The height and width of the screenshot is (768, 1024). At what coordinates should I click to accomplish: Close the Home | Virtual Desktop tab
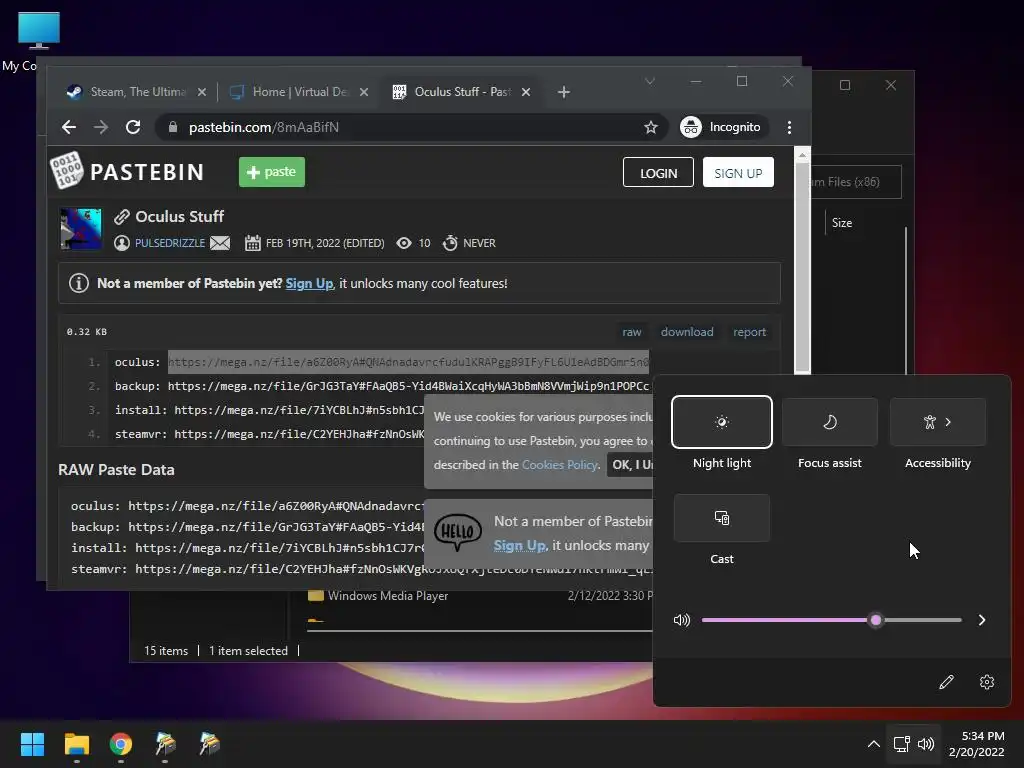click(364, 92)
